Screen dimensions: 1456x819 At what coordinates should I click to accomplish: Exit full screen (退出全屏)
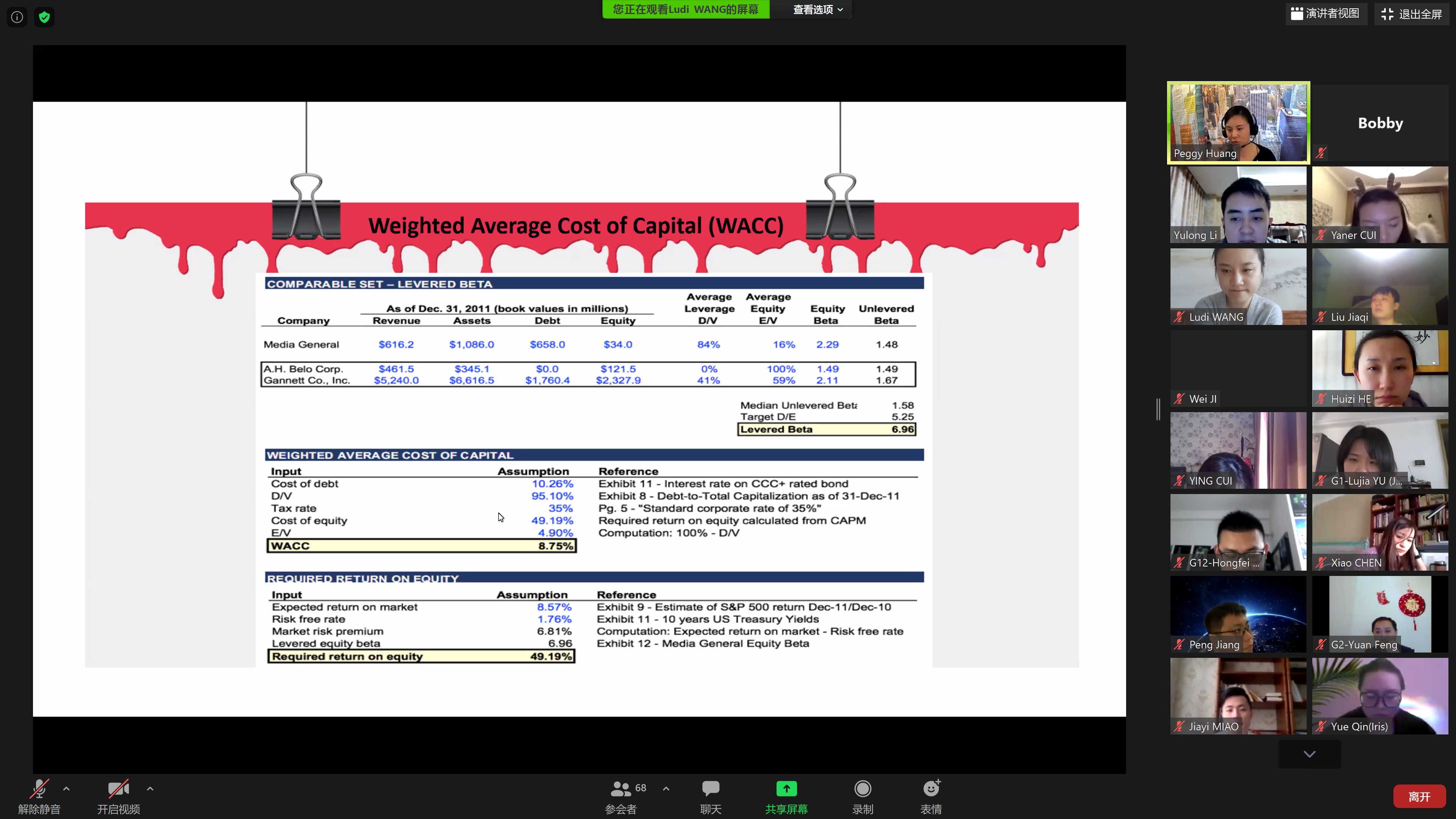(1411, 14)
